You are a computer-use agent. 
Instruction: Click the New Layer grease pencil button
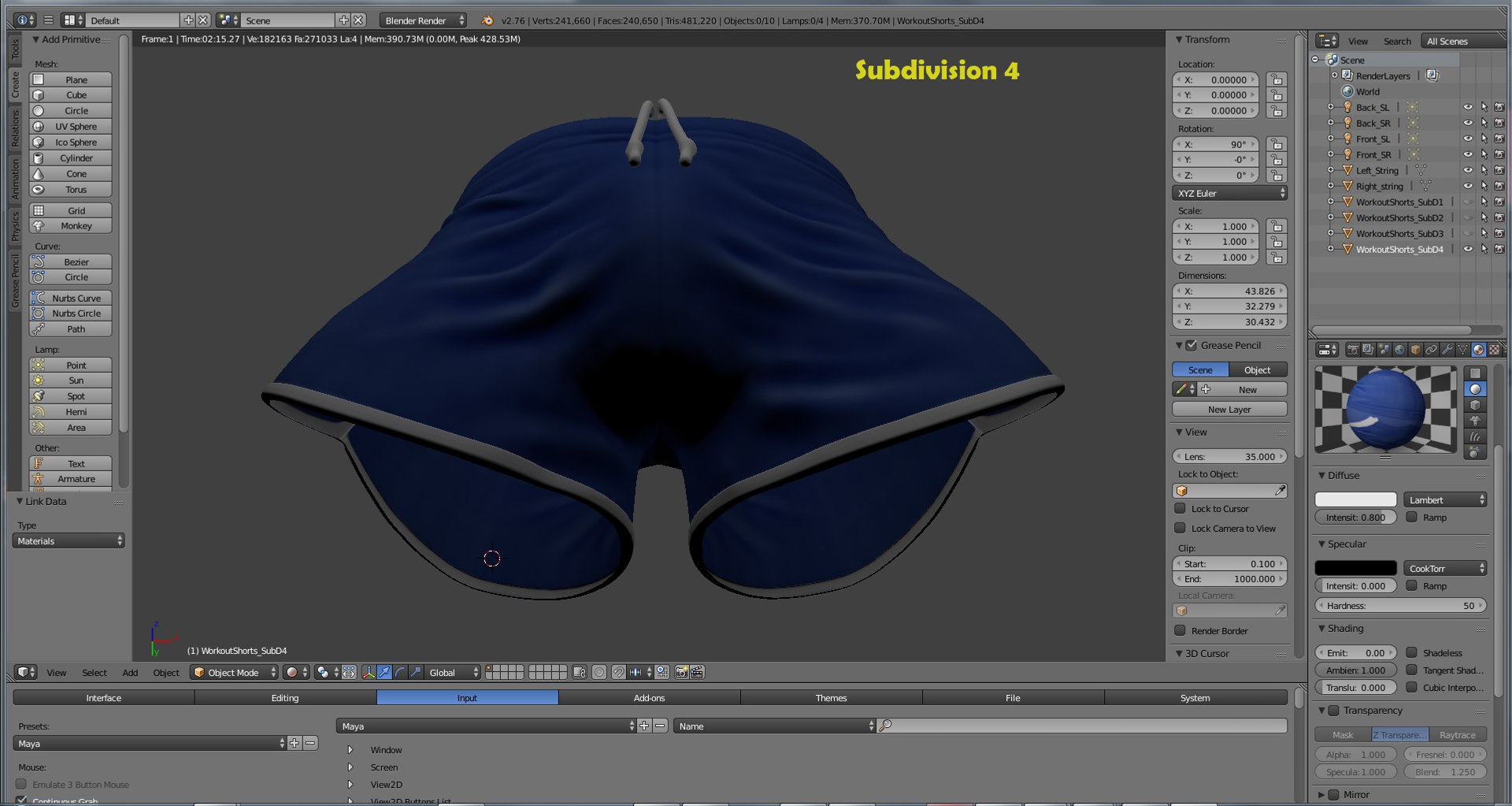tap(1229, 409)
